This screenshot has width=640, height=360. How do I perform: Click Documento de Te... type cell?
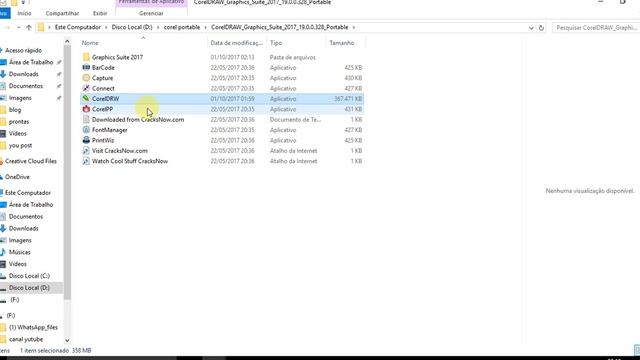pos(295,120)
